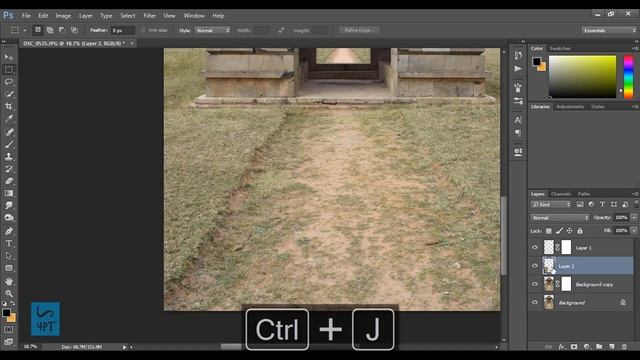The image size is (640, 360).
Task: Select the Hand tool
Action: tap(9, 281)
